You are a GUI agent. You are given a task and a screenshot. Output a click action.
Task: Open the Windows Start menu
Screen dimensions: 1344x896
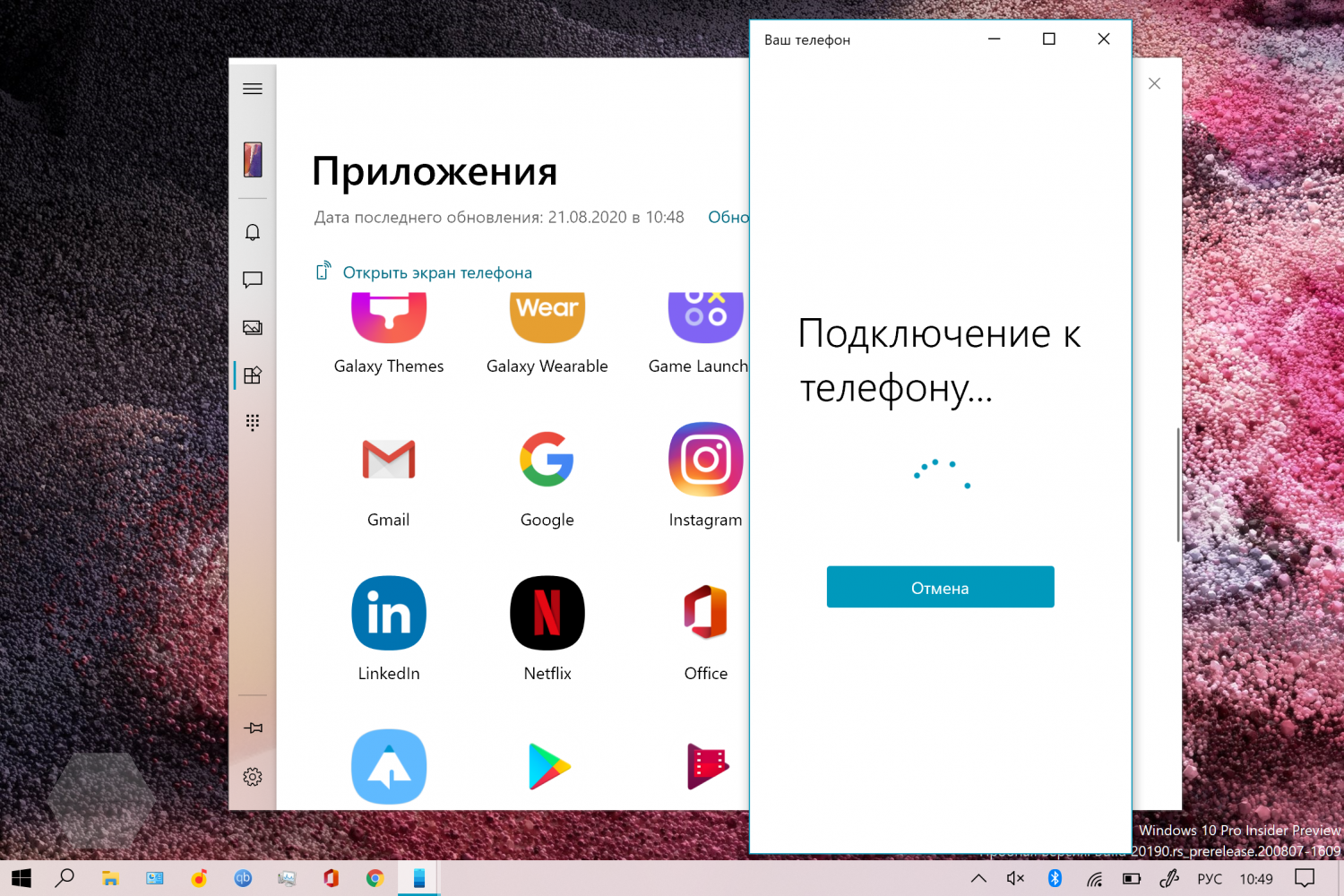point(22,878)
